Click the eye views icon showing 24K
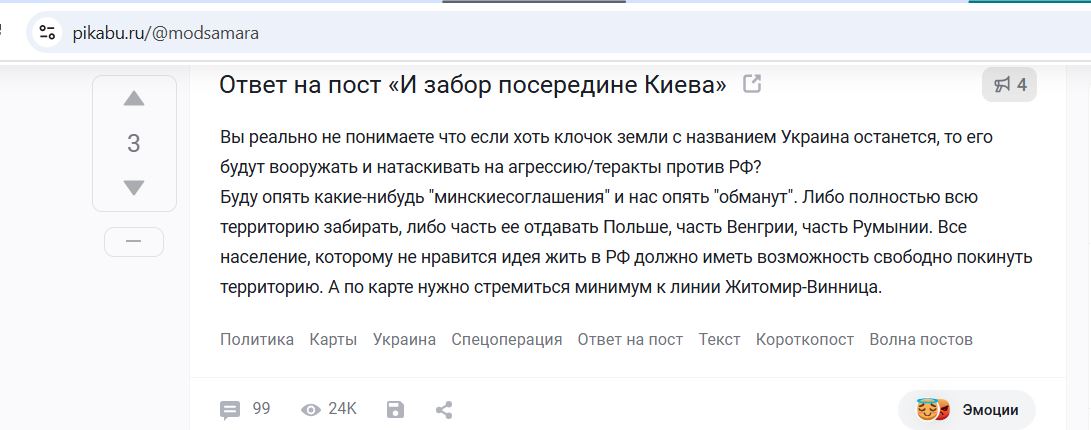This screenshot has height=430, width=1091. tap(310, 410)
